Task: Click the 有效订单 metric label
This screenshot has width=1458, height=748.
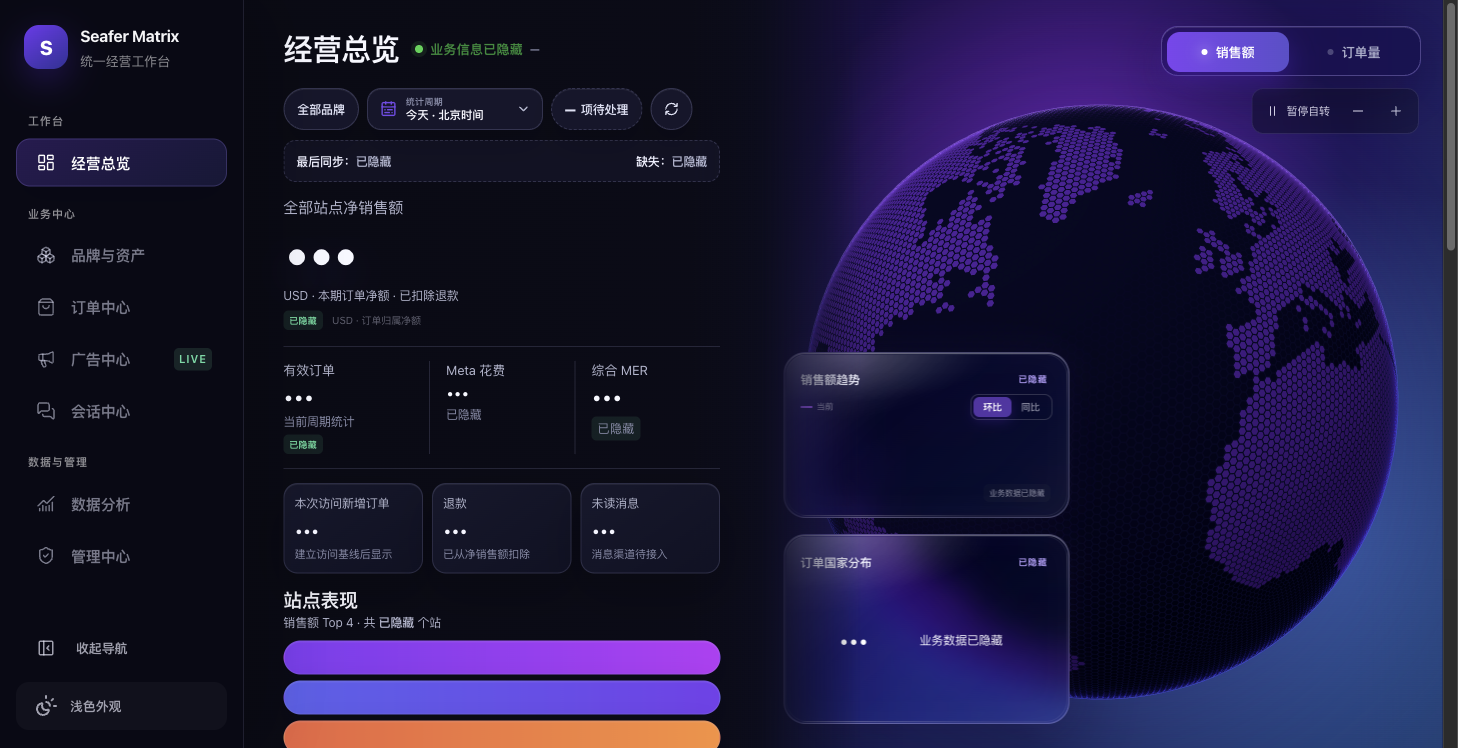Action: (309, 370)
